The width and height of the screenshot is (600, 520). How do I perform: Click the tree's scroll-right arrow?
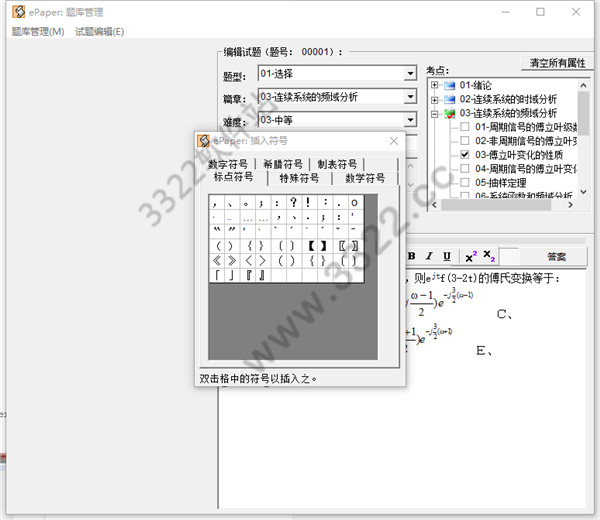click(x=570, y=205)
